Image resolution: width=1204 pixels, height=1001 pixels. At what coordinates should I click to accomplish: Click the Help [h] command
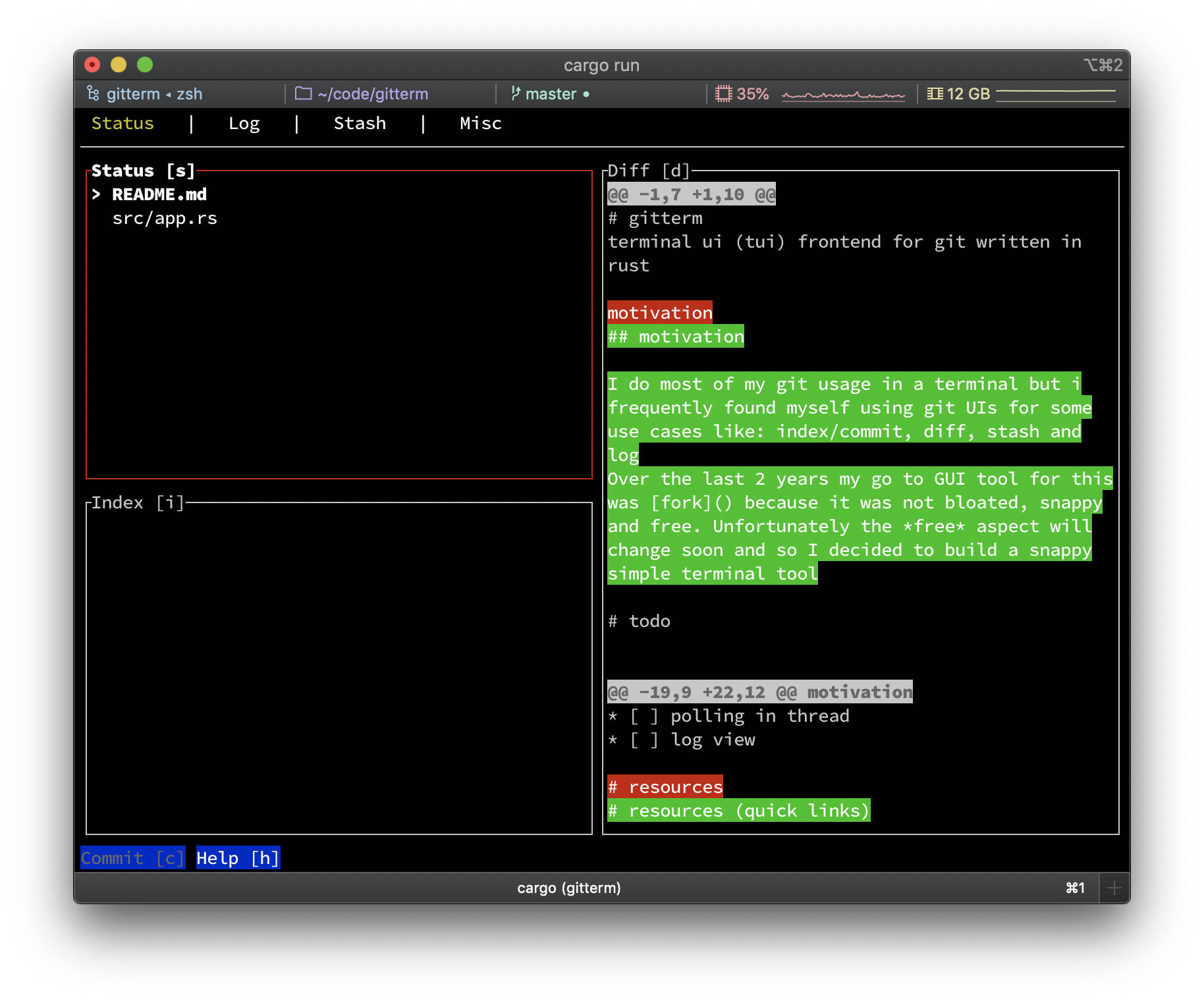(x=238, y=858)
